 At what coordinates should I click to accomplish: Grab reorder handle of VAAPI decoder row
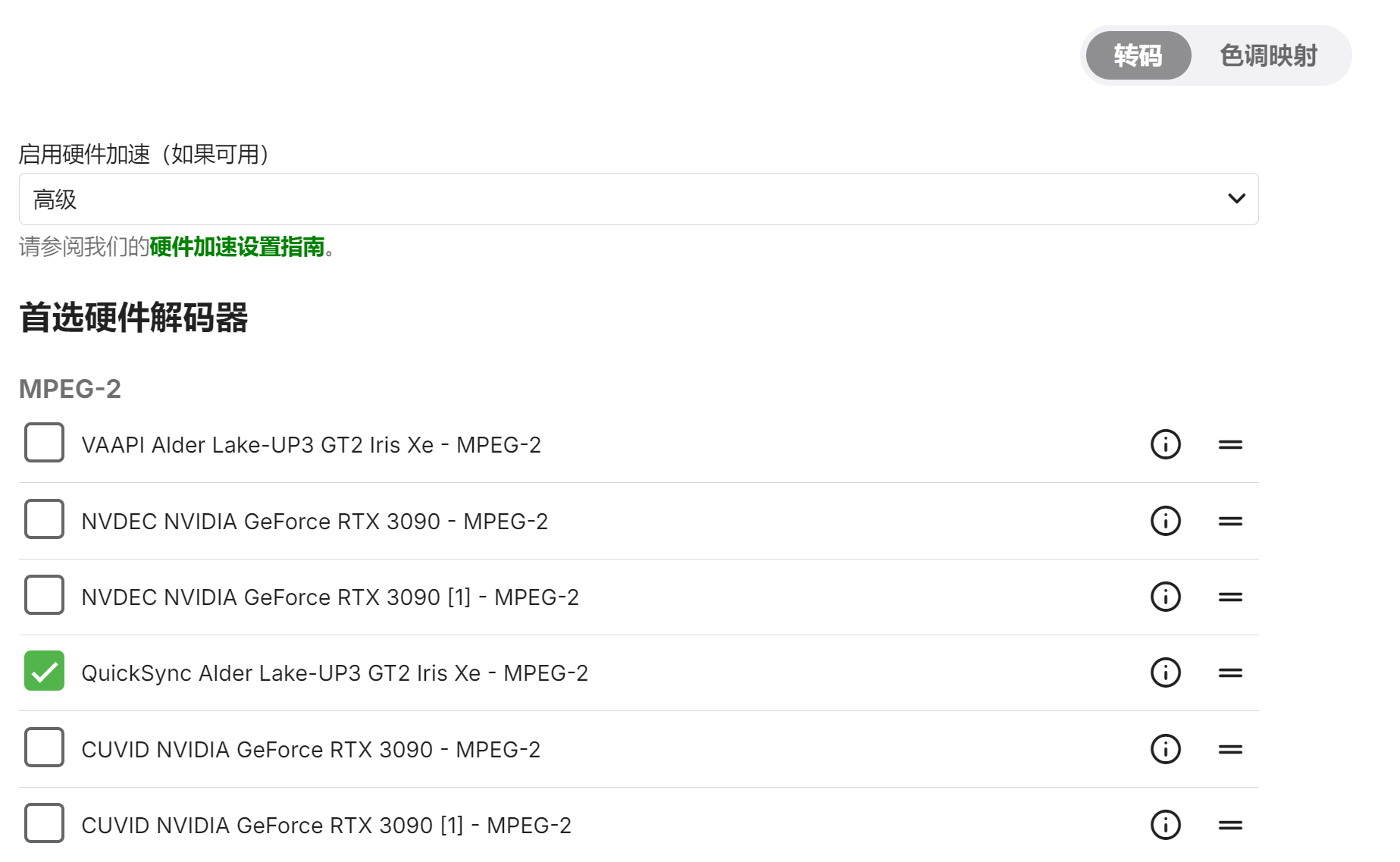tap(1230, 444)
